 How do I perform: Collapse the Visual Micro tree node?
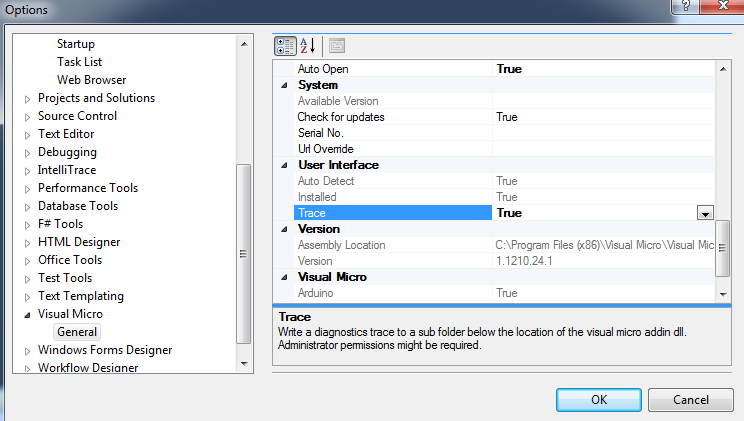[x=28, y=315]
